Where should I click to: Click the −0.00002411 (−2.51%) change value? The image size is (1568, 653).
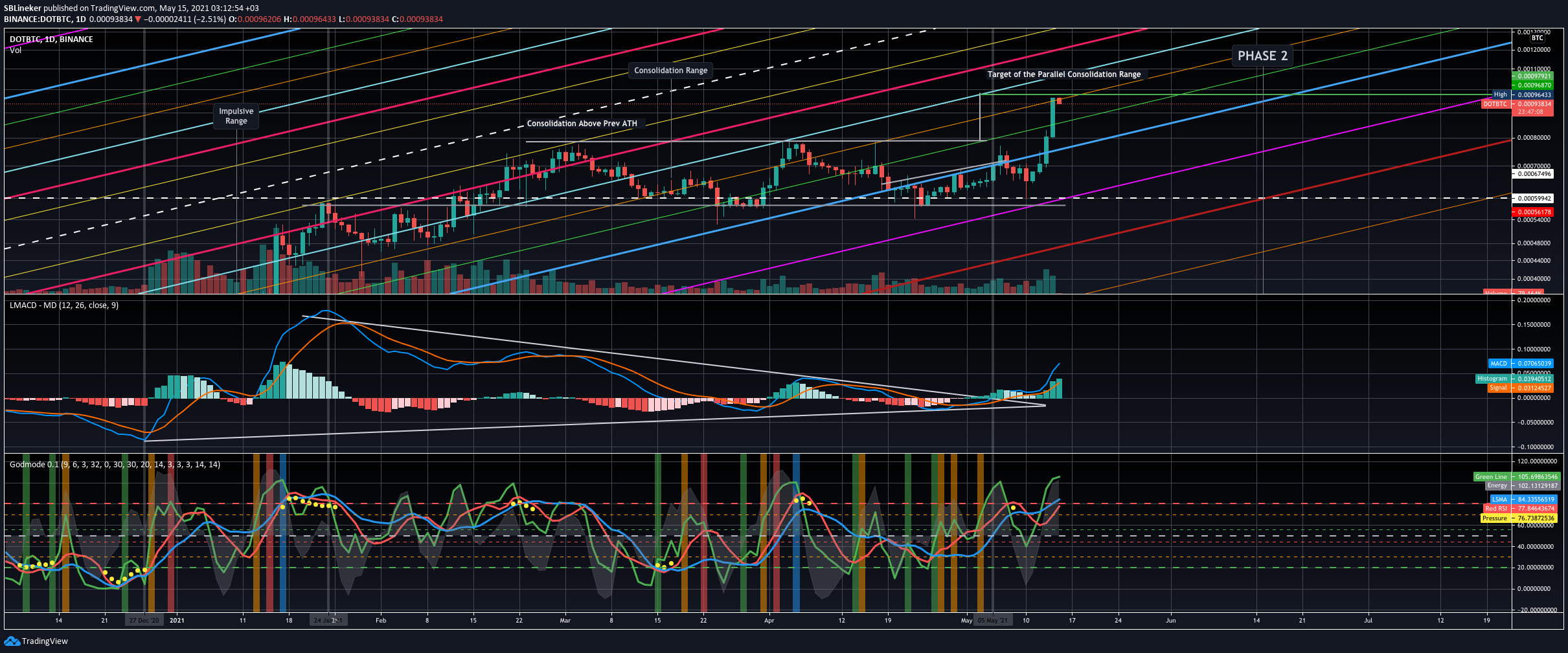pyautogui.click(x=185, y=19)
